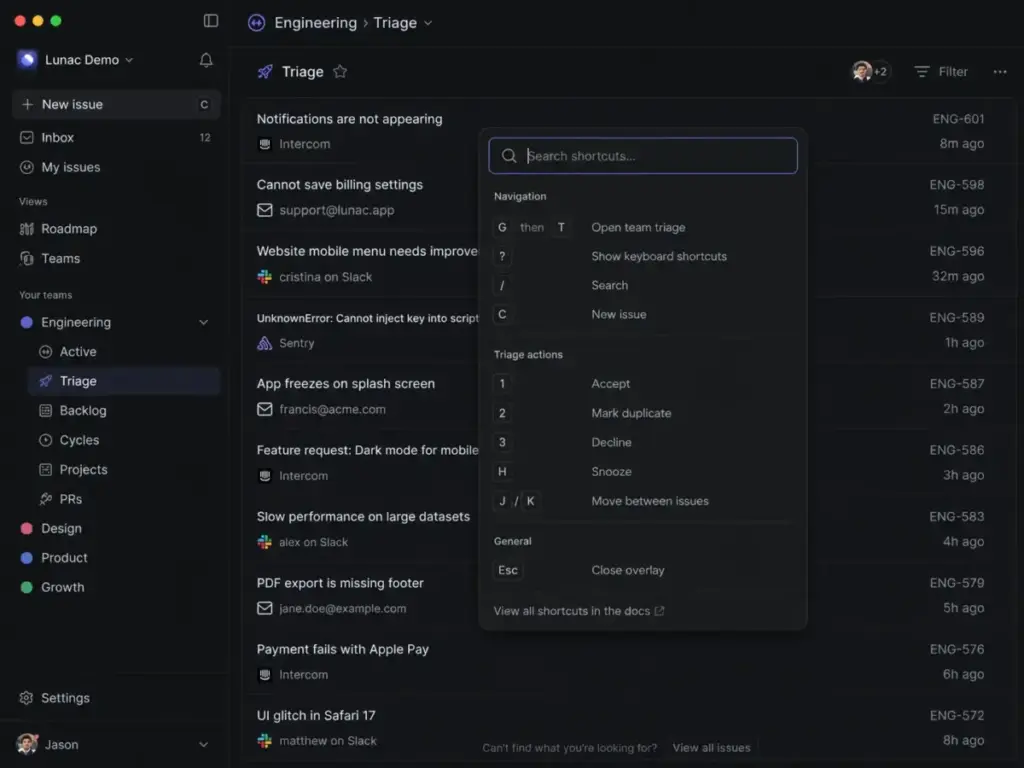
Task: Click the Projects grid icon
Action: click(x=45, y=470)
